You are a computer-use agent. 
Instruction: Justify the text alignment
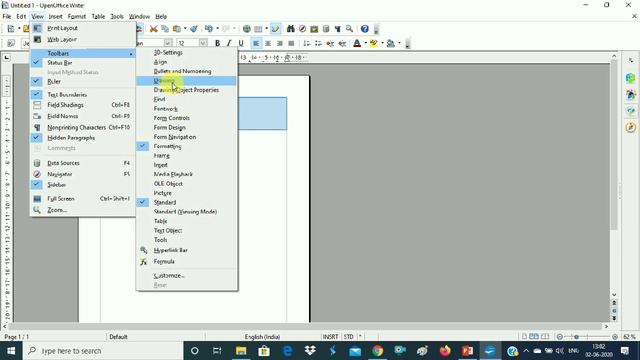pos(291,43)
